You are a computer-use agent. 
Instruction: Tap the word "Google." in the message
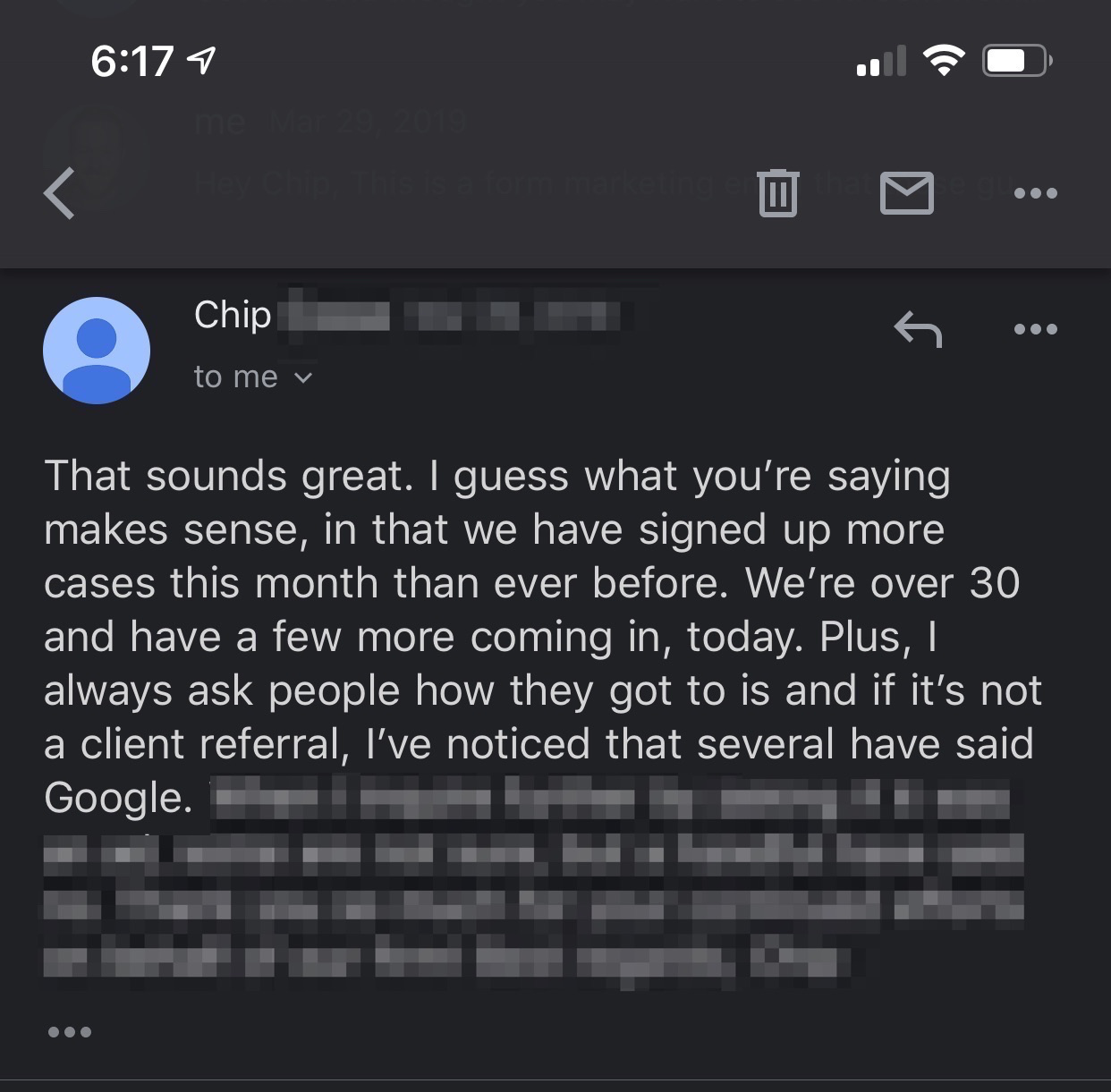(x=118, y=798)
